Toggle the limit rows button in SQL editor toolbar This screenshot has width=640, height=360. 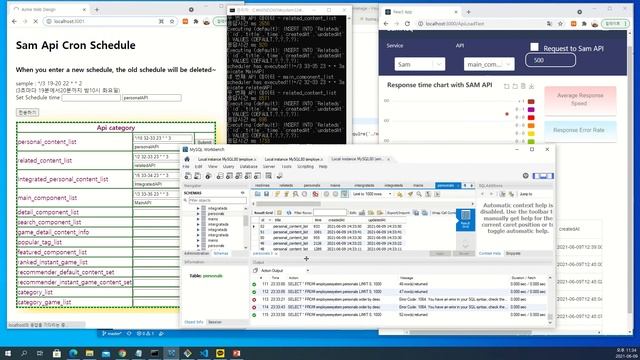point(344,194)
